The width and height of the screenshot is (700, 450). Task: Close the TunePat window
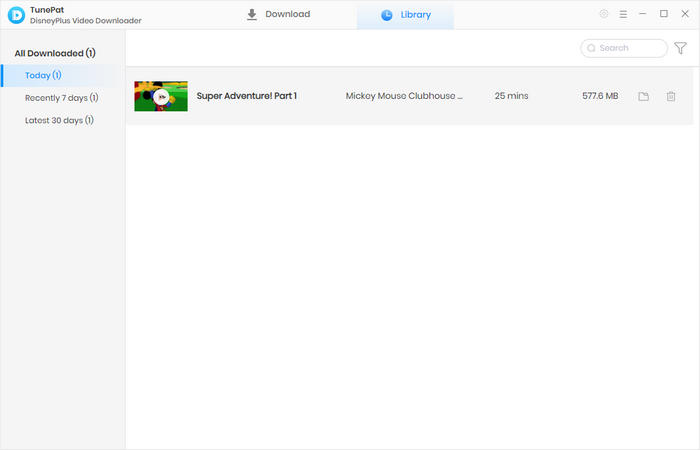coord(683,14)
